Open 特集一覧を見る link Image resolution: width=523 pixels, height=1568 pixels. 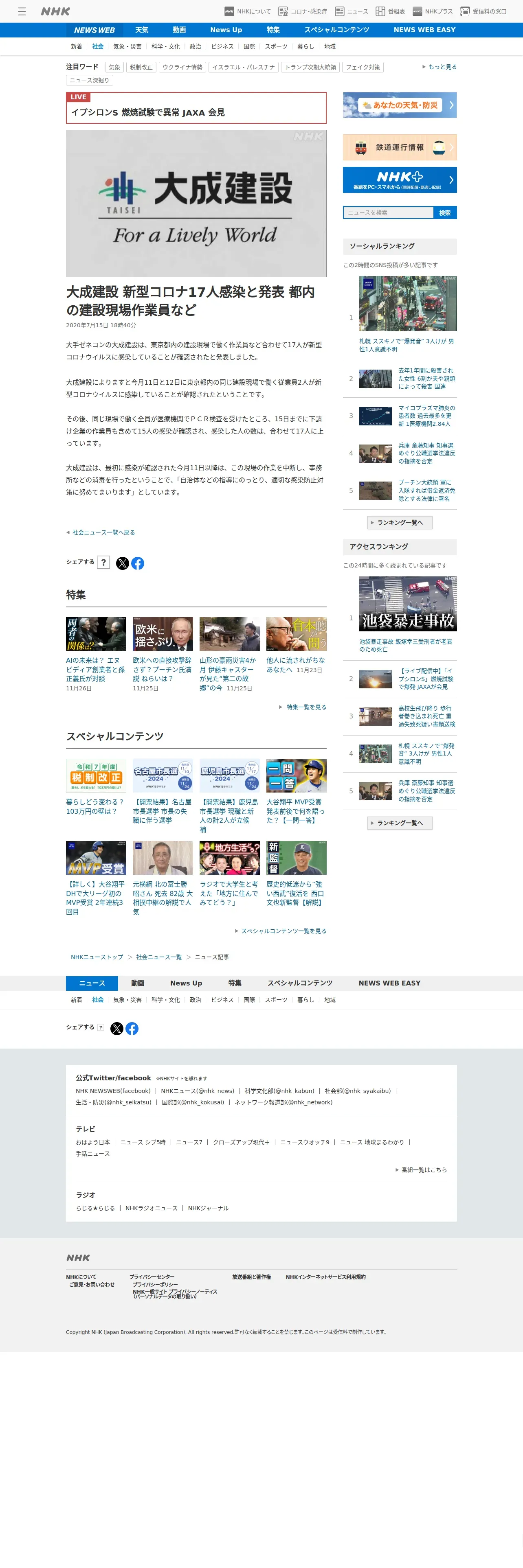tap(303, 707)
